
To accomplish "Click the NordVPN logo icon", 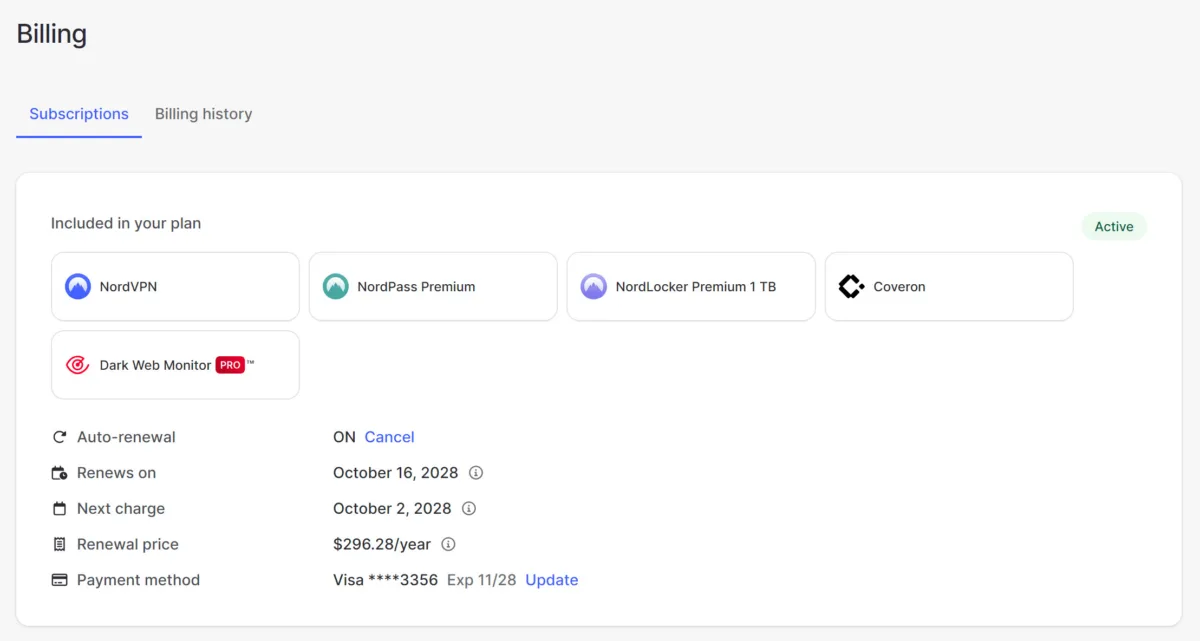I will click(x=78, y=287).
